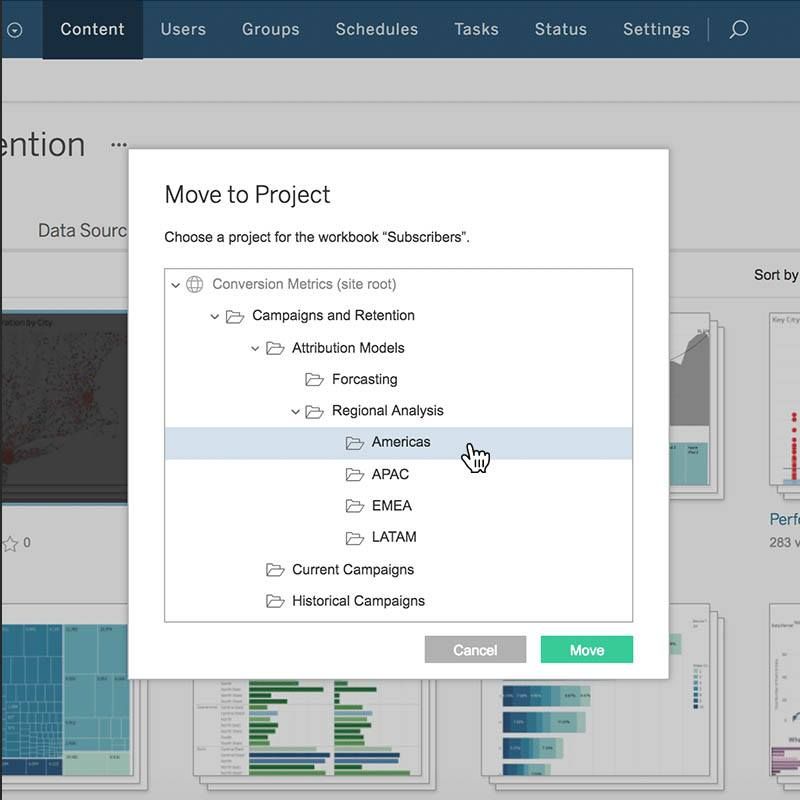Screen dimensions: 800x800
Task: Click the Current Campaigns folder icon
Action: coord(275,569)
